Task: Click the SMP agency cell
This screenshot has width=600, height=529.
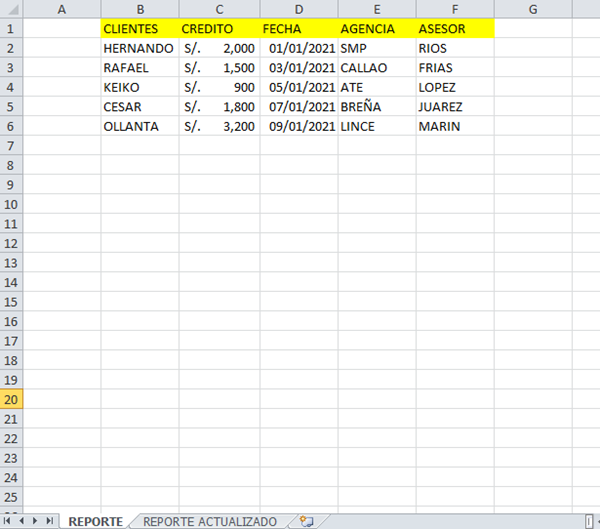Action: tap(377, 48)
